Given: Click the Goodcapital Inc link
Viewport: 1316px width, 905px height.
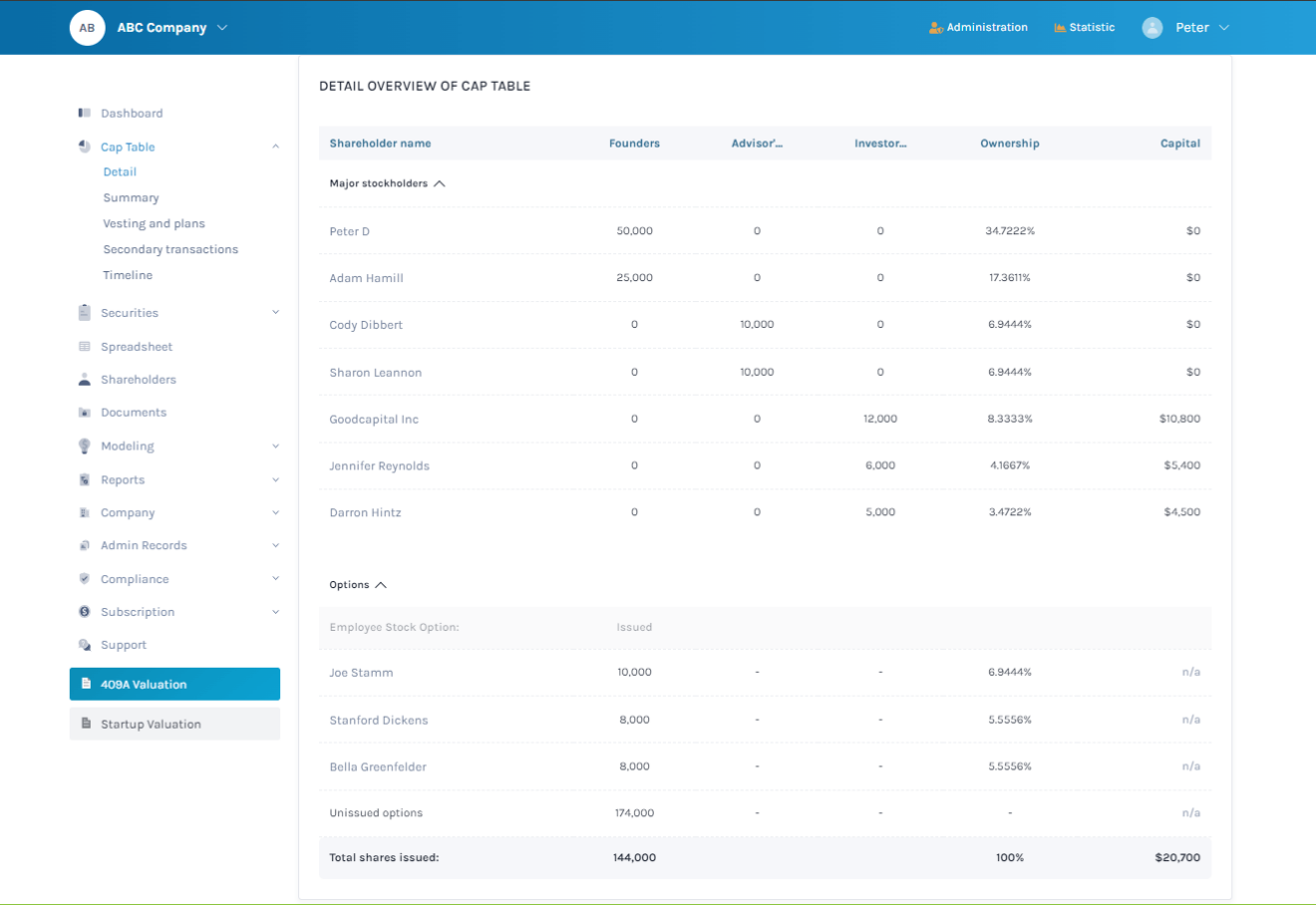Looking at the screenshot, I should pyautogui.click(x=374, y=419).
